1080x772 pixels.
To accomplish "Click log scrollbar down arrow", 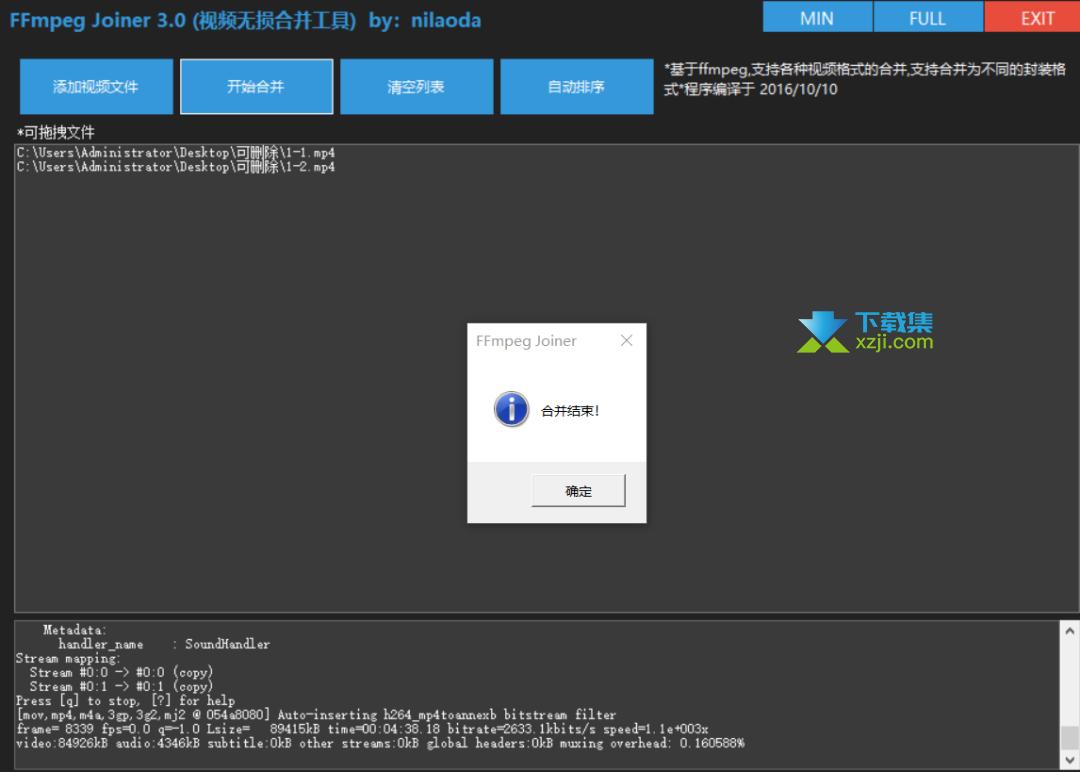I will coord(1070,760).
